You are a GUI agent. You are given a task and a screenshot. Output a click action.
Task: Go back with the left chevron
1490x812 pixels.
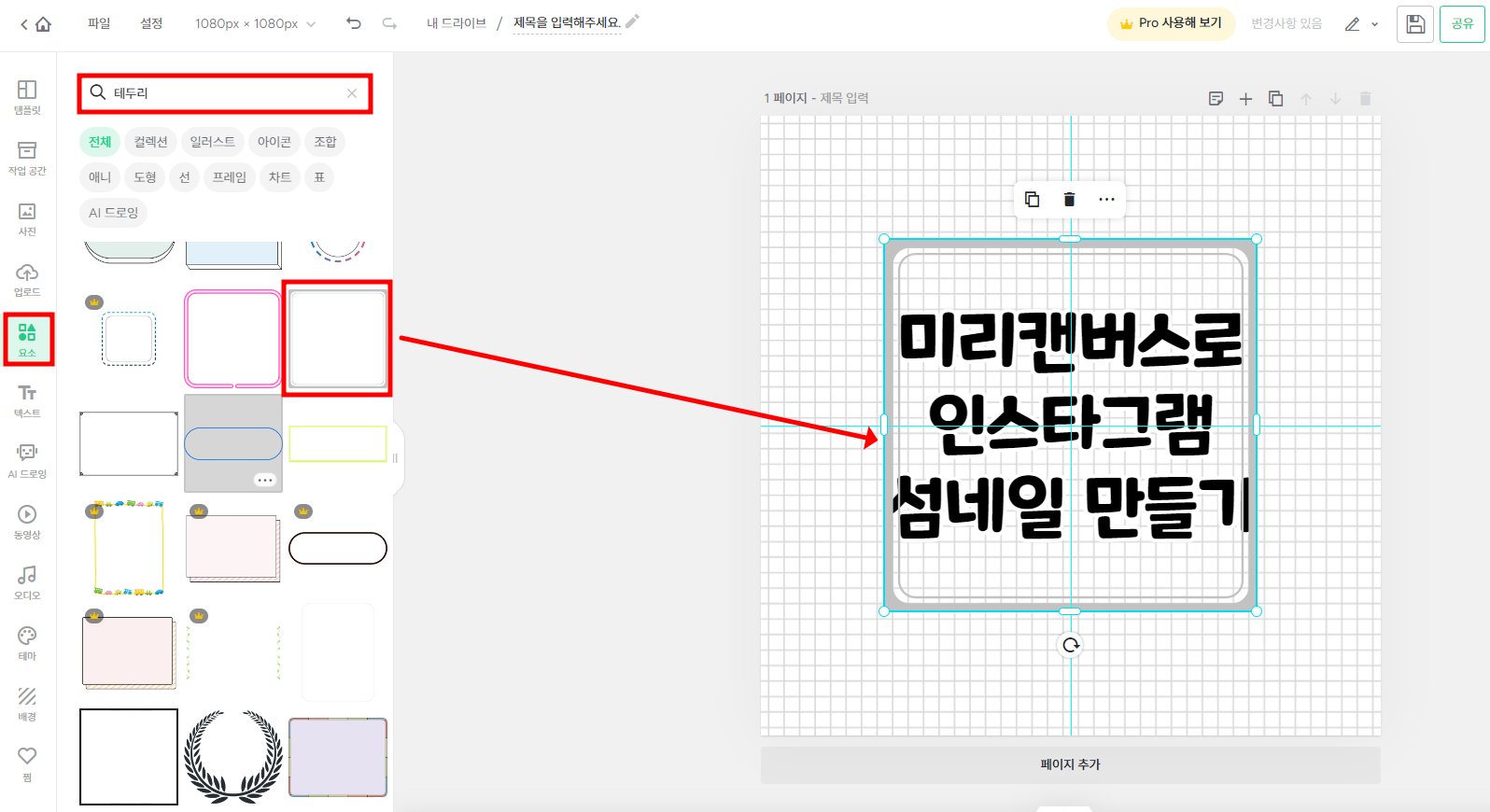pos(24,24)
